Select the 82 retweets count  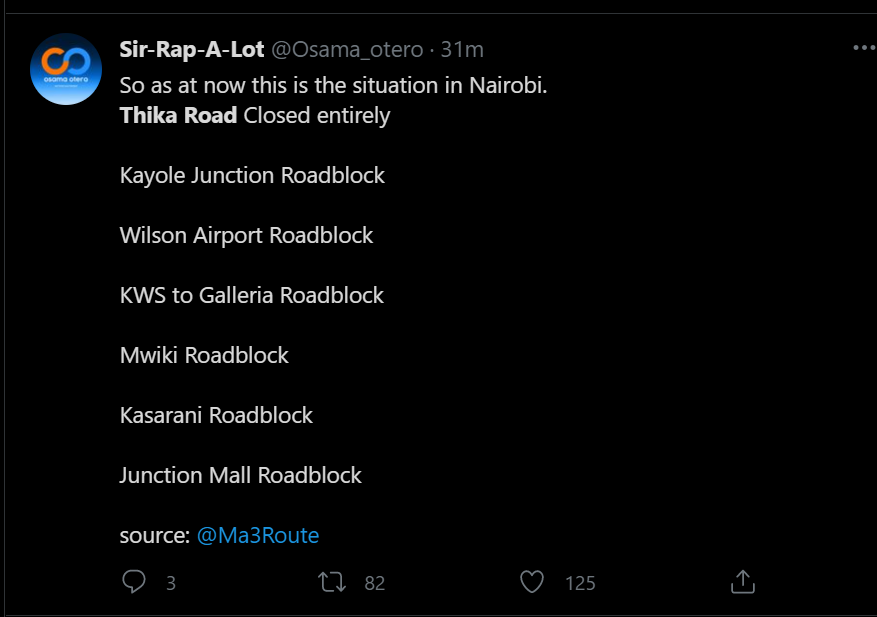coord(375,583)
